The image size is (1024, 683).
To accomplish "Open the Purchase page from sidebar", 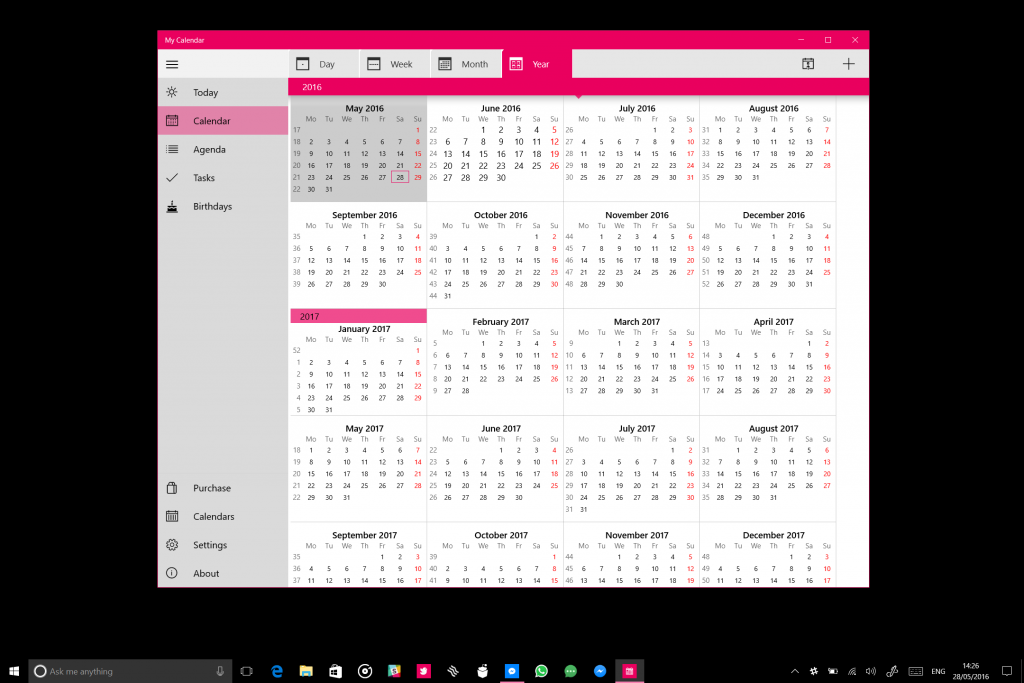I will 172,488.
